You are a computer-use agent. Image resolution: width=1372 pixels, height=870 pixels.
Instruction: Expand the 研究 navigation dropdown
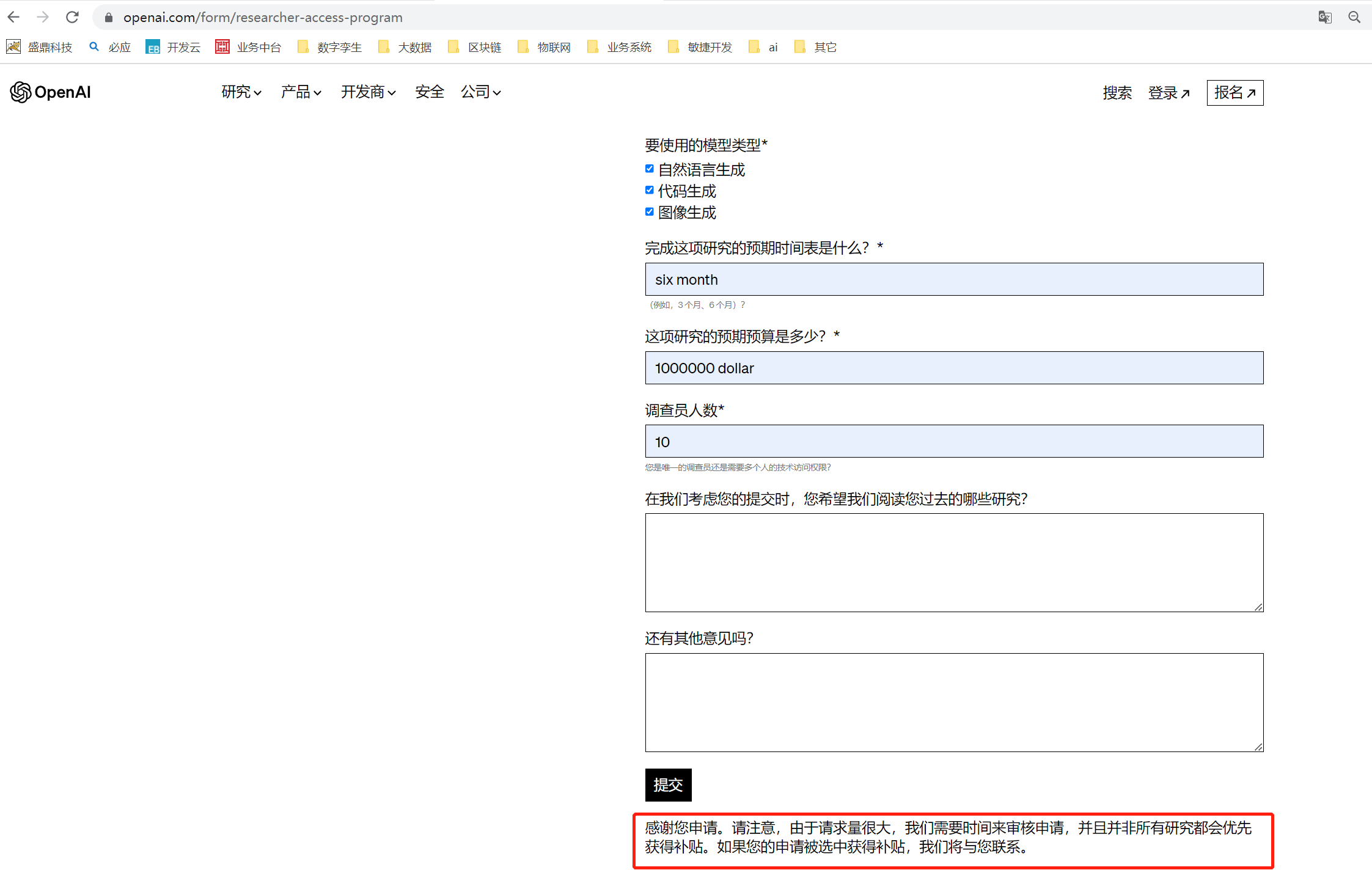(241, 92)
